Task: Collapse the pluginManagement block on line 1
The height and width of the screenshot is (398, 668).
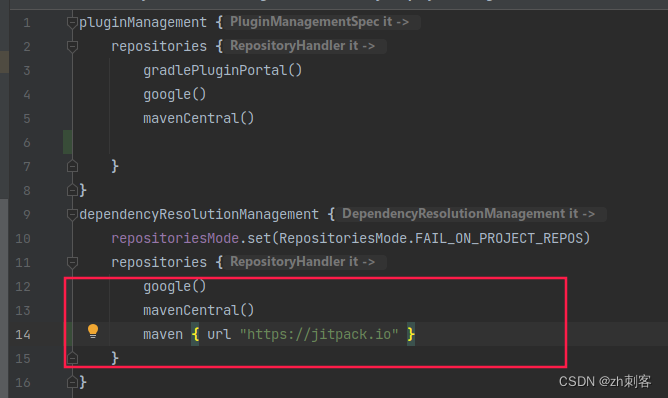Action: pos(72,22)
